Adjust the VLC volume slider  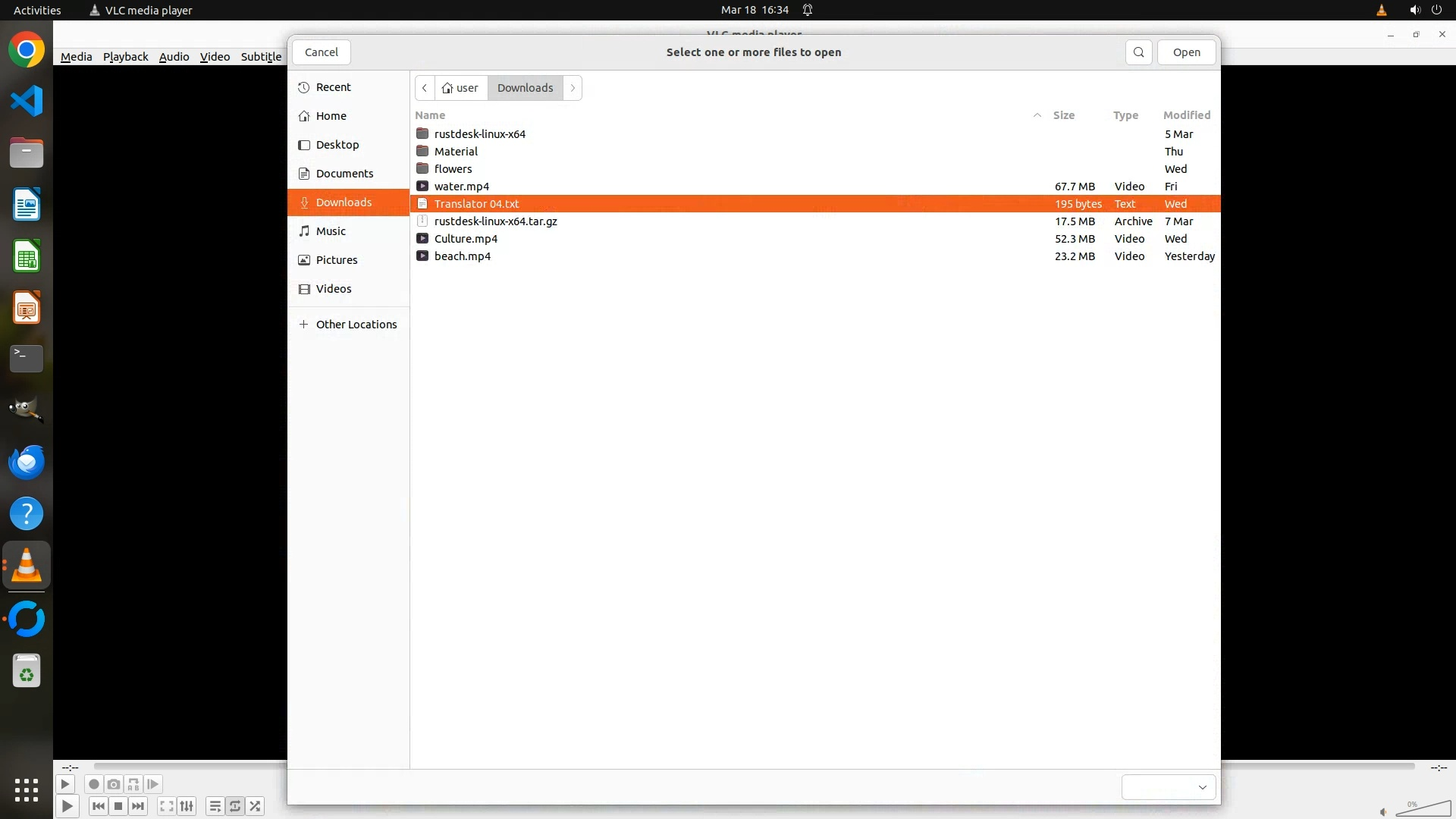coord(1423,810)
